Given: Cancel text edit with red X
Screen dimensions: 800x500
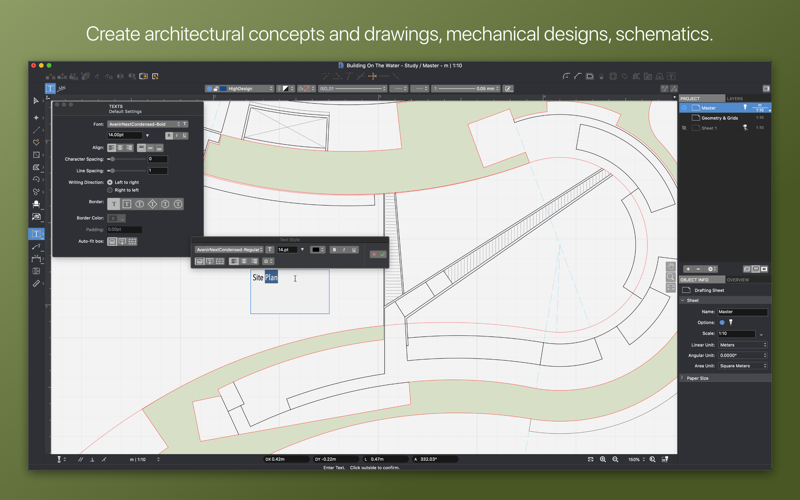Looking at the screenshot, I should (374, 254).
